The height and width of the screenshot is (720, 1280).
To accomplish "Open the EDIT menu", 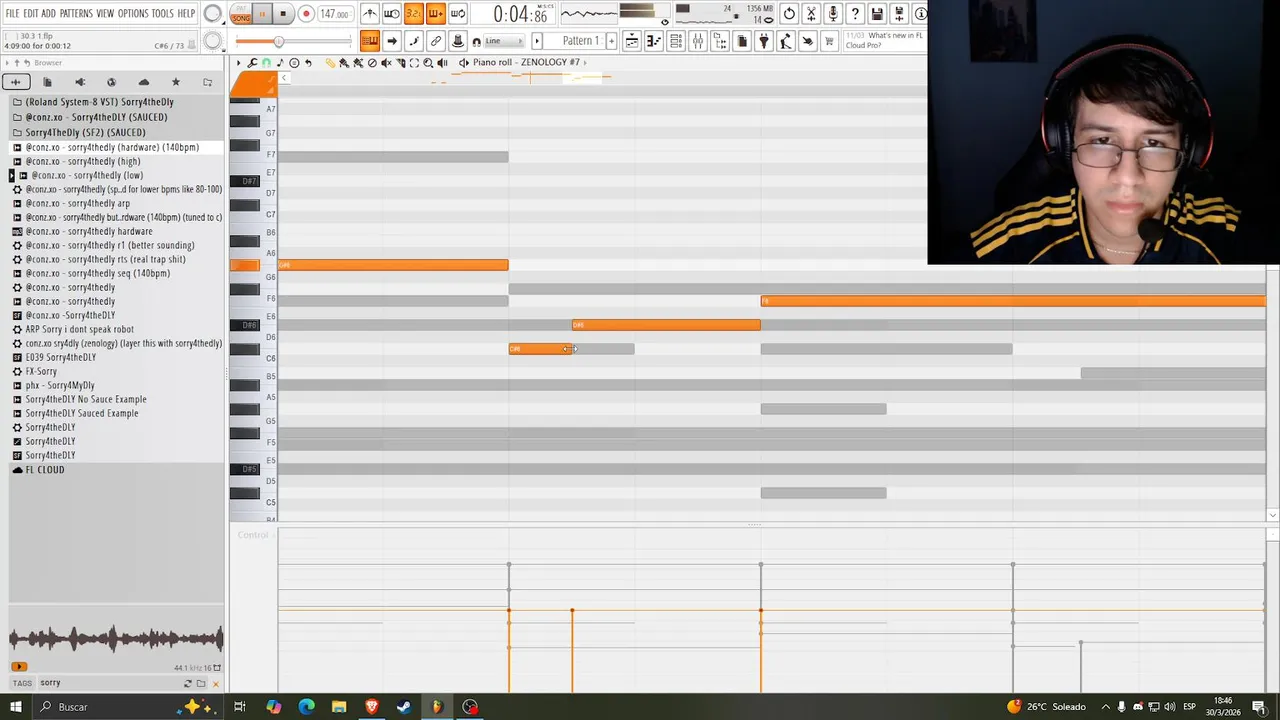I will [31, 13].
